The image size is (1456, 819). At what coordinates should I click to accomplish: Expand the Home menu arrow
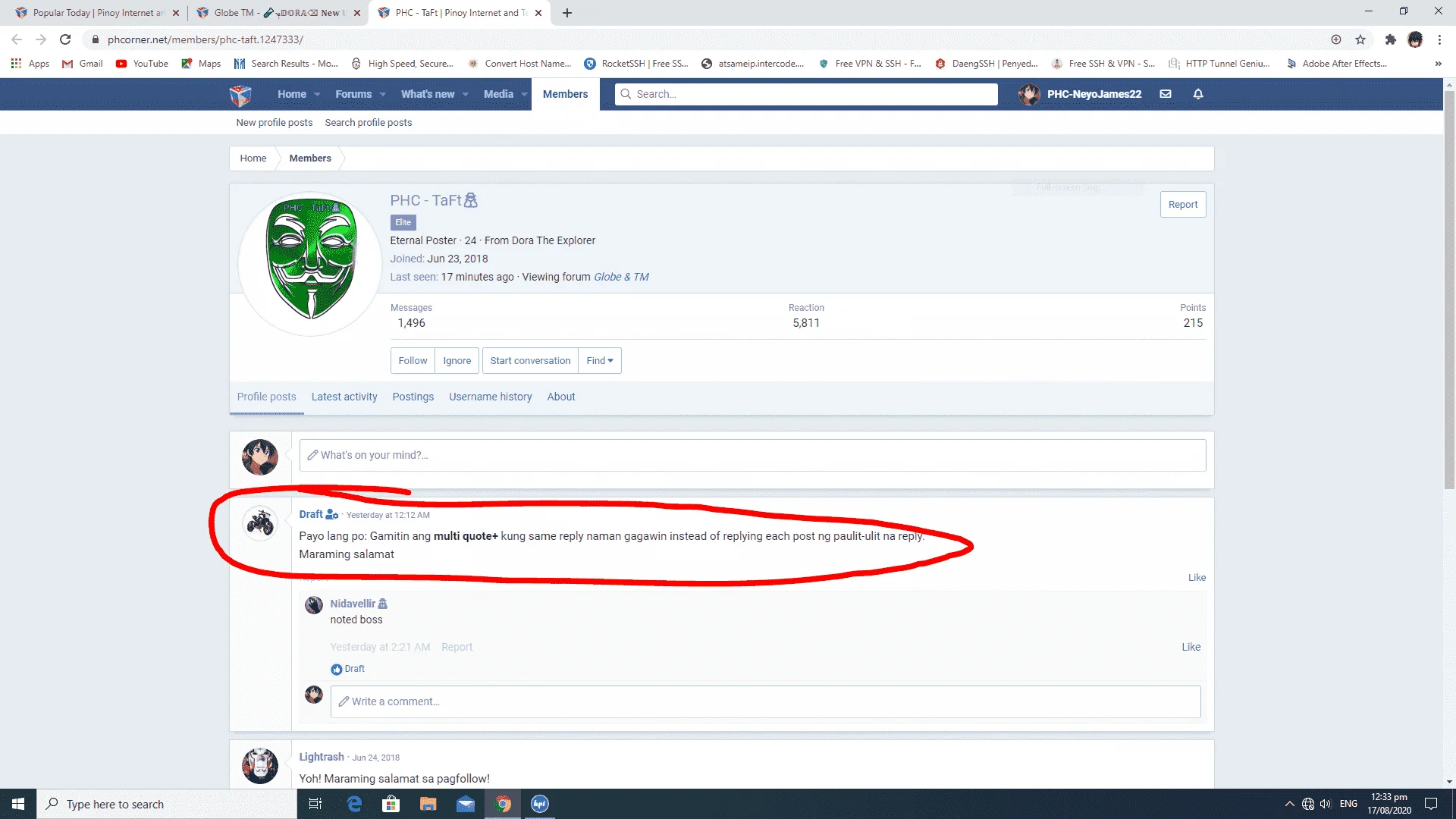tap(317, 95)
